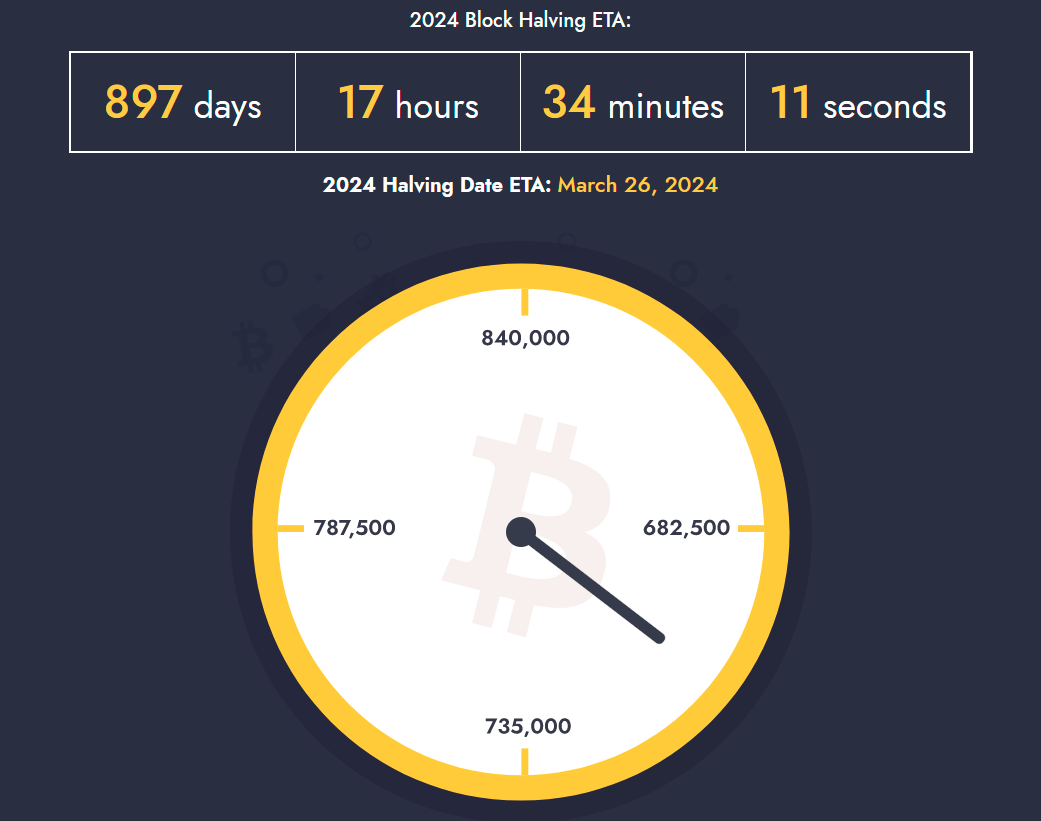Select the 735,000 block label
The width and height of the screenshot is (1041, 821).
tap(528, 726)
